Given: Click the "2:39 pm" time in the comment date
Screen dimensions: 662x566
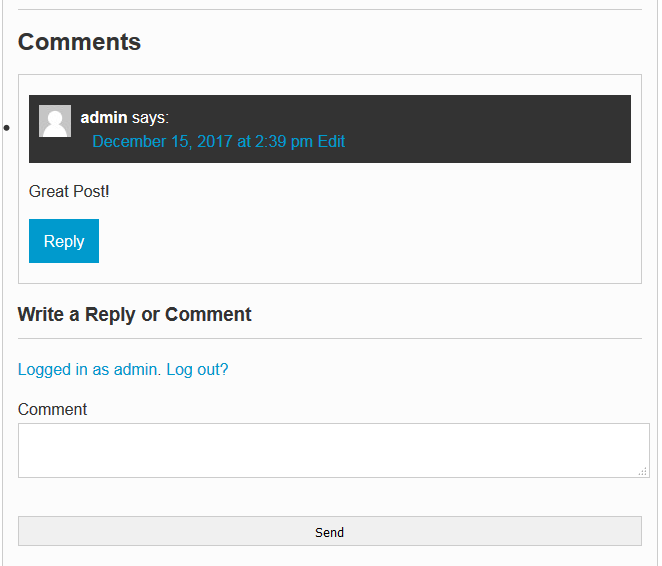Looking at the screenshot, I should (284, 141).
